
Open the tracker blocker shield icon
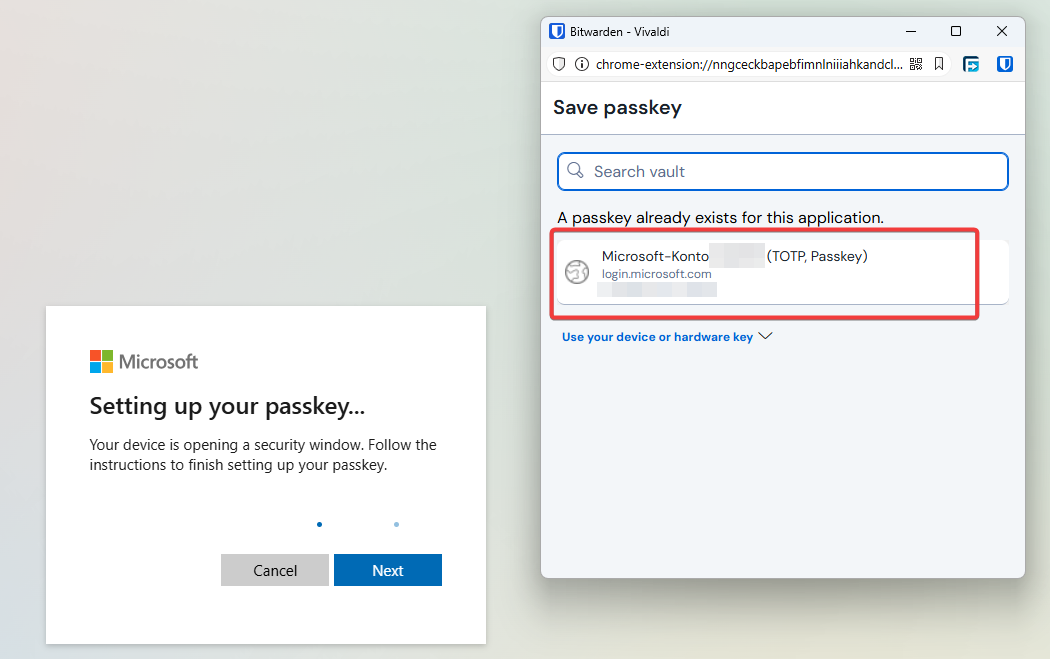tap(559, 64)
